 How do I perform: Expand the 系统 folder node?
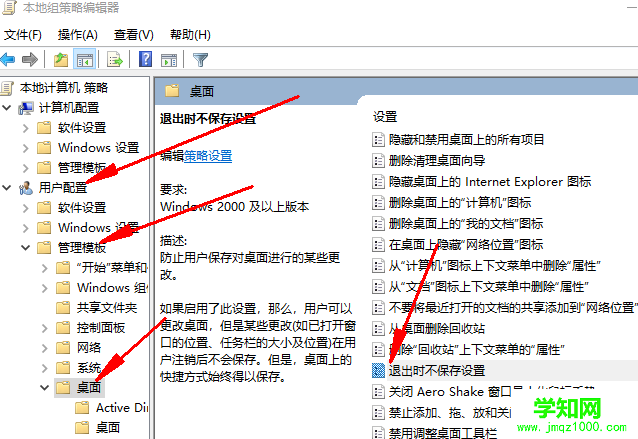coord(45,368)
